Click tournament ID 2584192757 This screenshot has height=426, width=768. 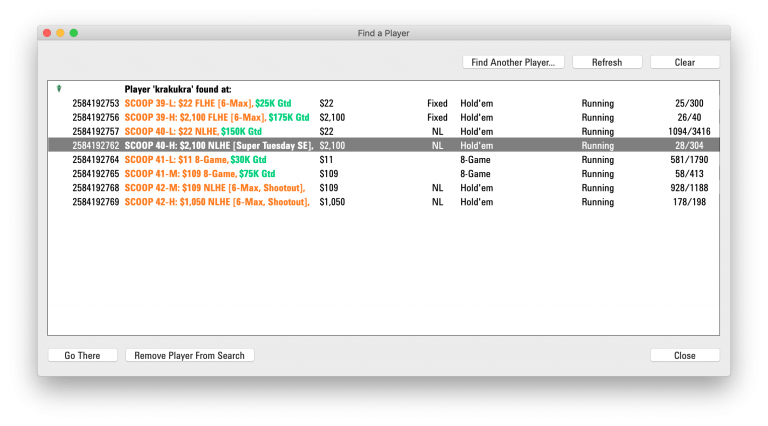(x=96, y=132)
